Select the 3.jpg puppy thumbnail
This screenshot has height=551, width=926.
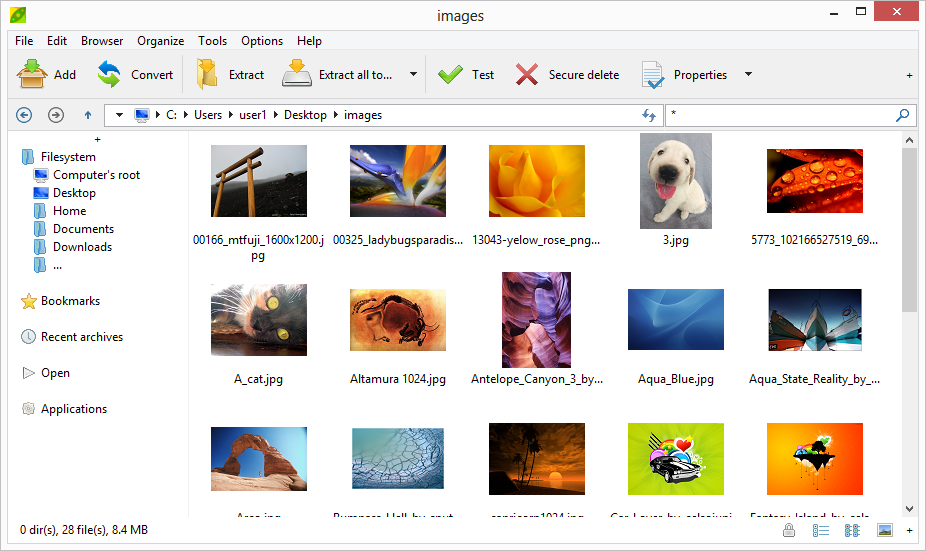point(676,181)
